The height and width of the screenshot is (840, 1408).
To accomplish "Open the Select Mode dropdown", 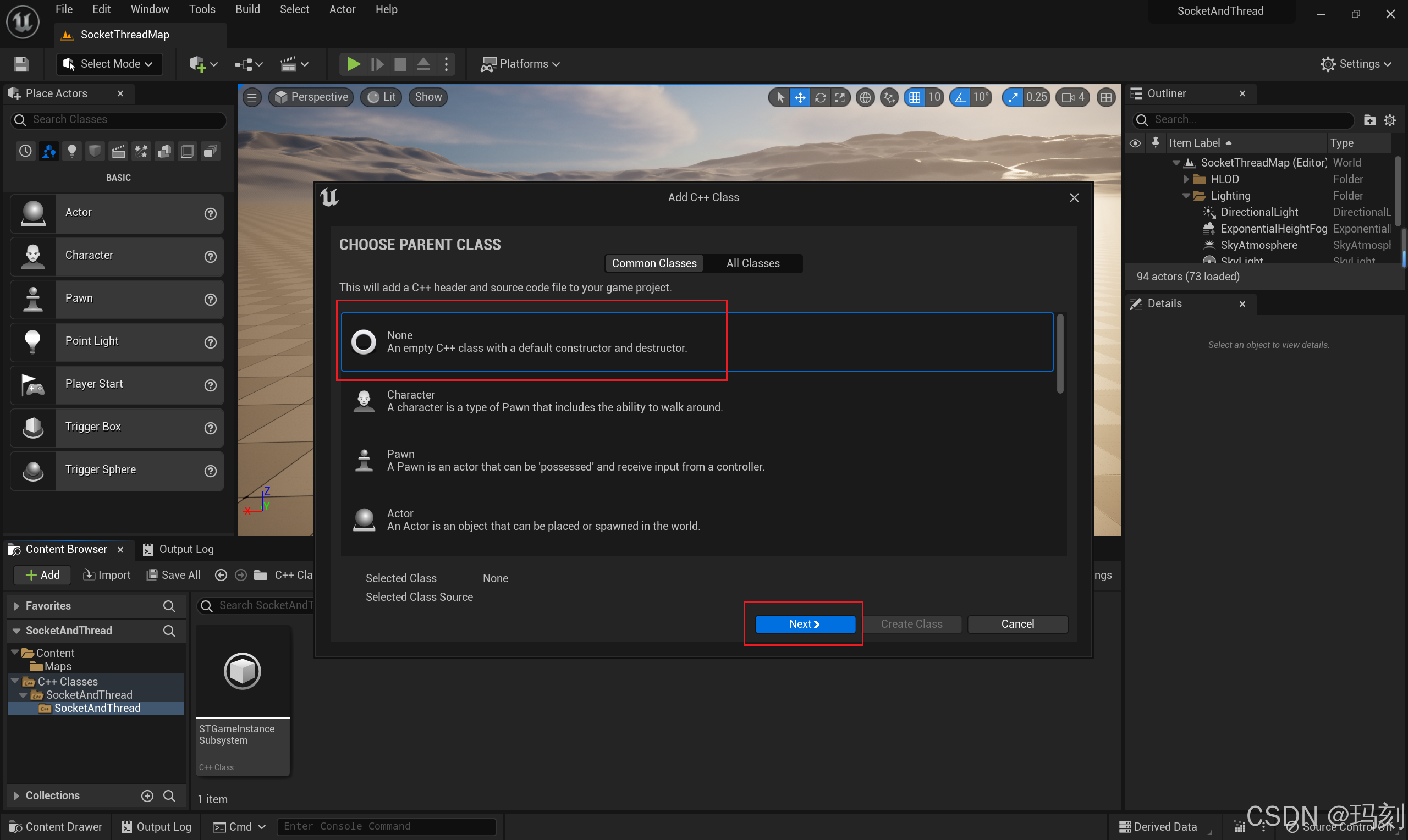I will [x=109, y=64].
